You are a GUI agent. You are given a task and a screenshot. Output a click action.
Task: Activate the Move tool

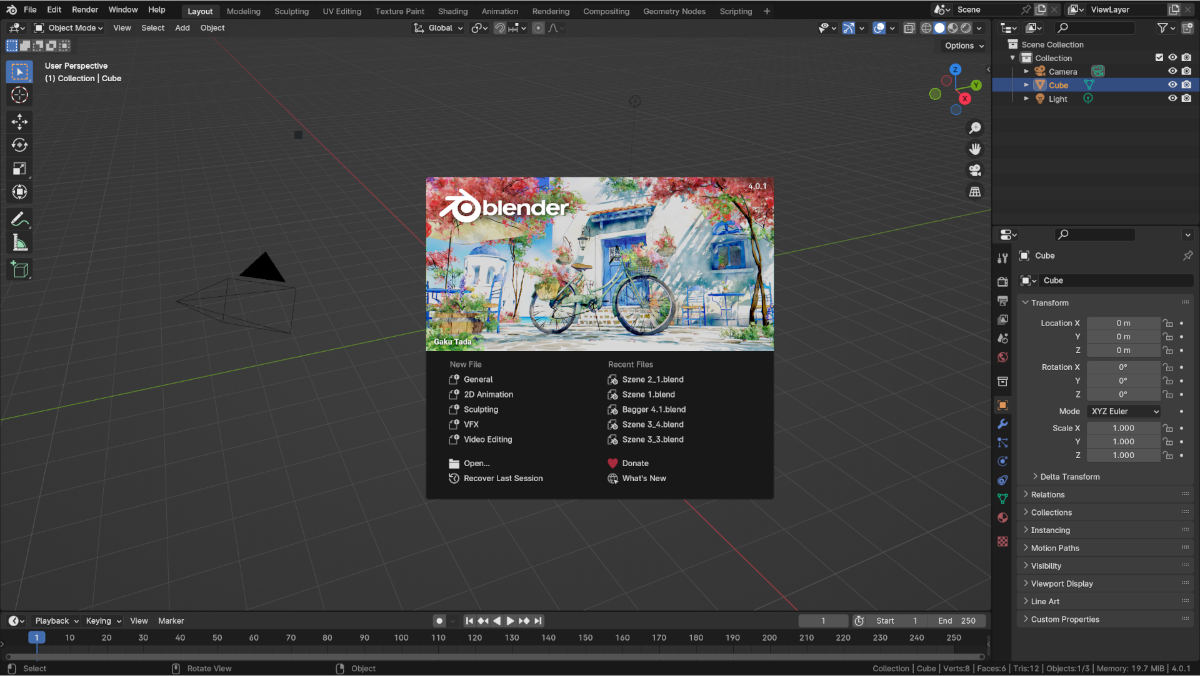tap(19, 121)
